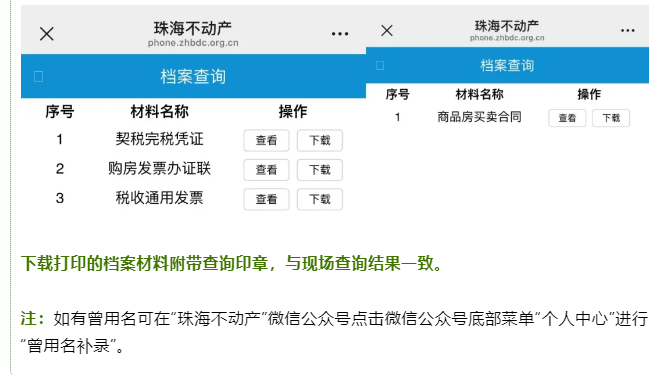Download 购房发票办证联 document

point(319,170)
